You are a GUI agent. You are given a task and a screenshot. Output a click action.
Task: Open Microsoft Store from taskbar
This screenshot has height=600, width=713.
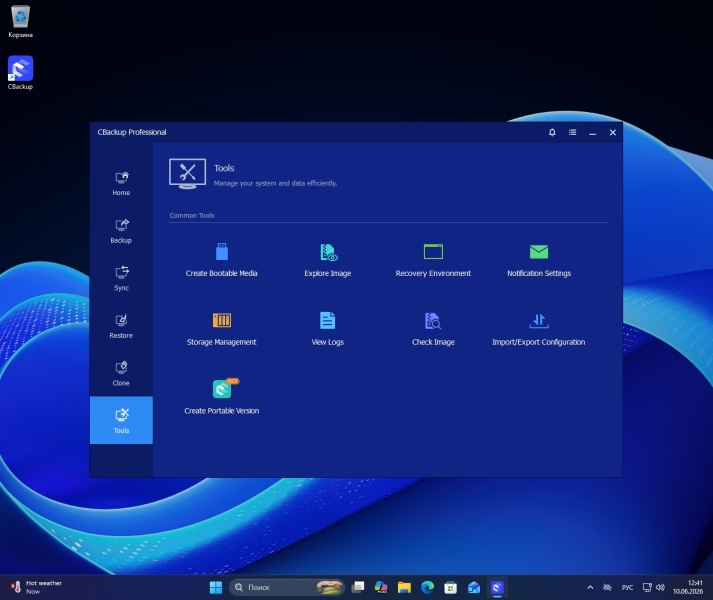pos(451,587)
